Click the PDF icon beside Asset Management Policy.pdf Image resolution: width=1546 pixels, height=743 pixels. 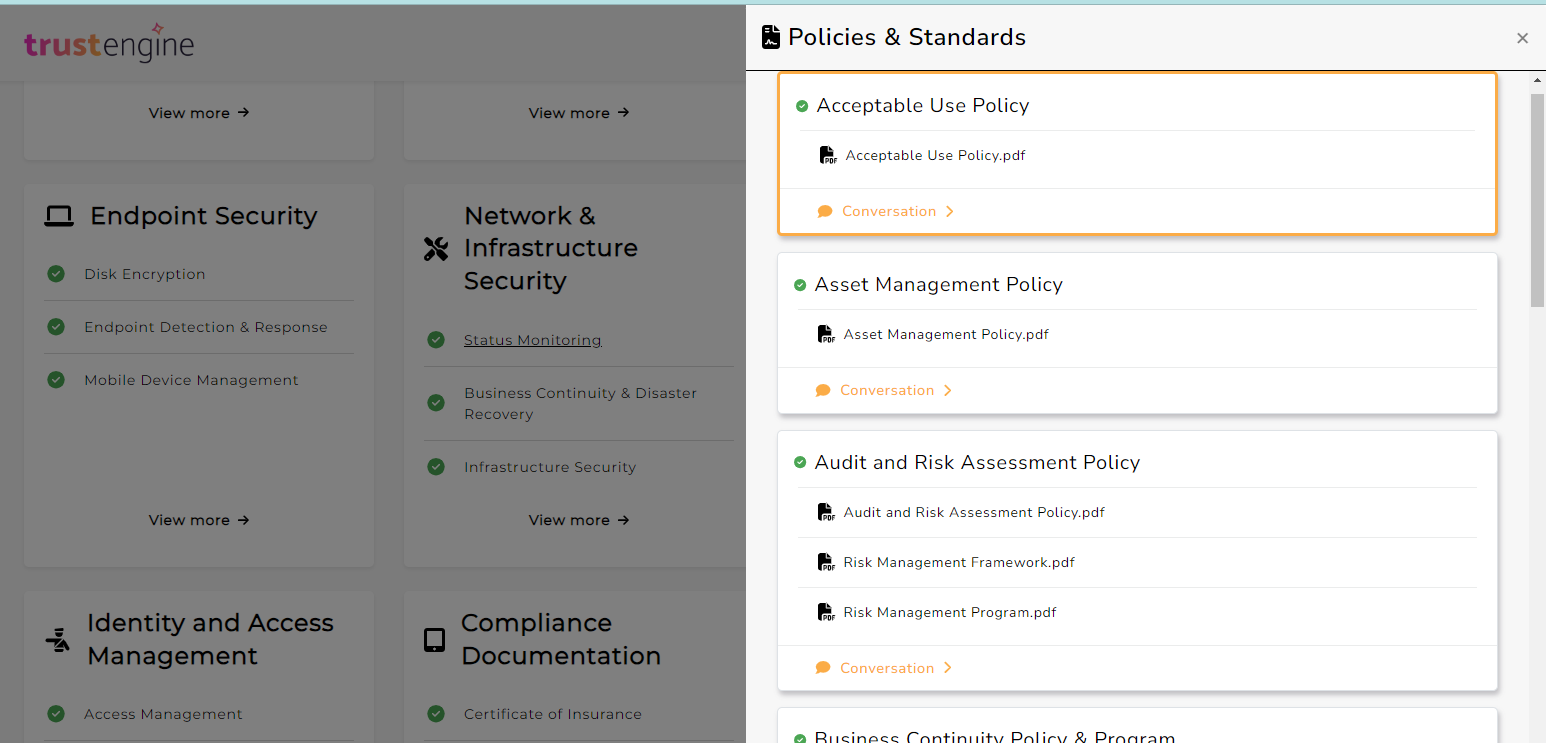[x=826, y=334]
